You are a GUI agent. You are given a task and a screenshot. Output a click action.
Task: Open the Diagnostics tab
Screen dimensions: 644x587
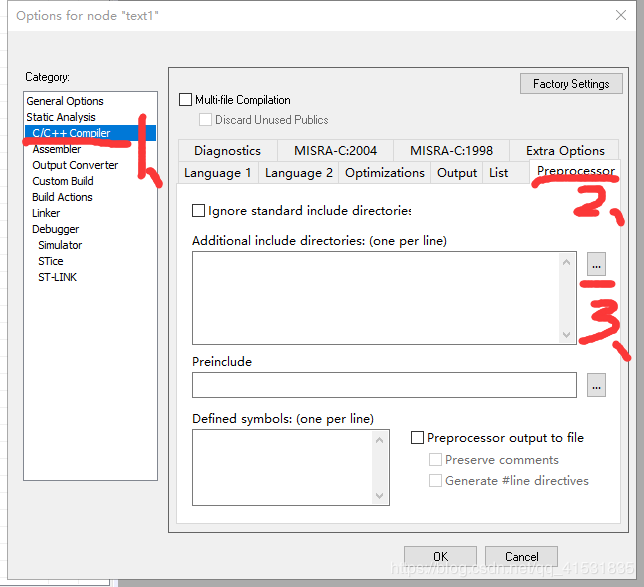(228, 151)
